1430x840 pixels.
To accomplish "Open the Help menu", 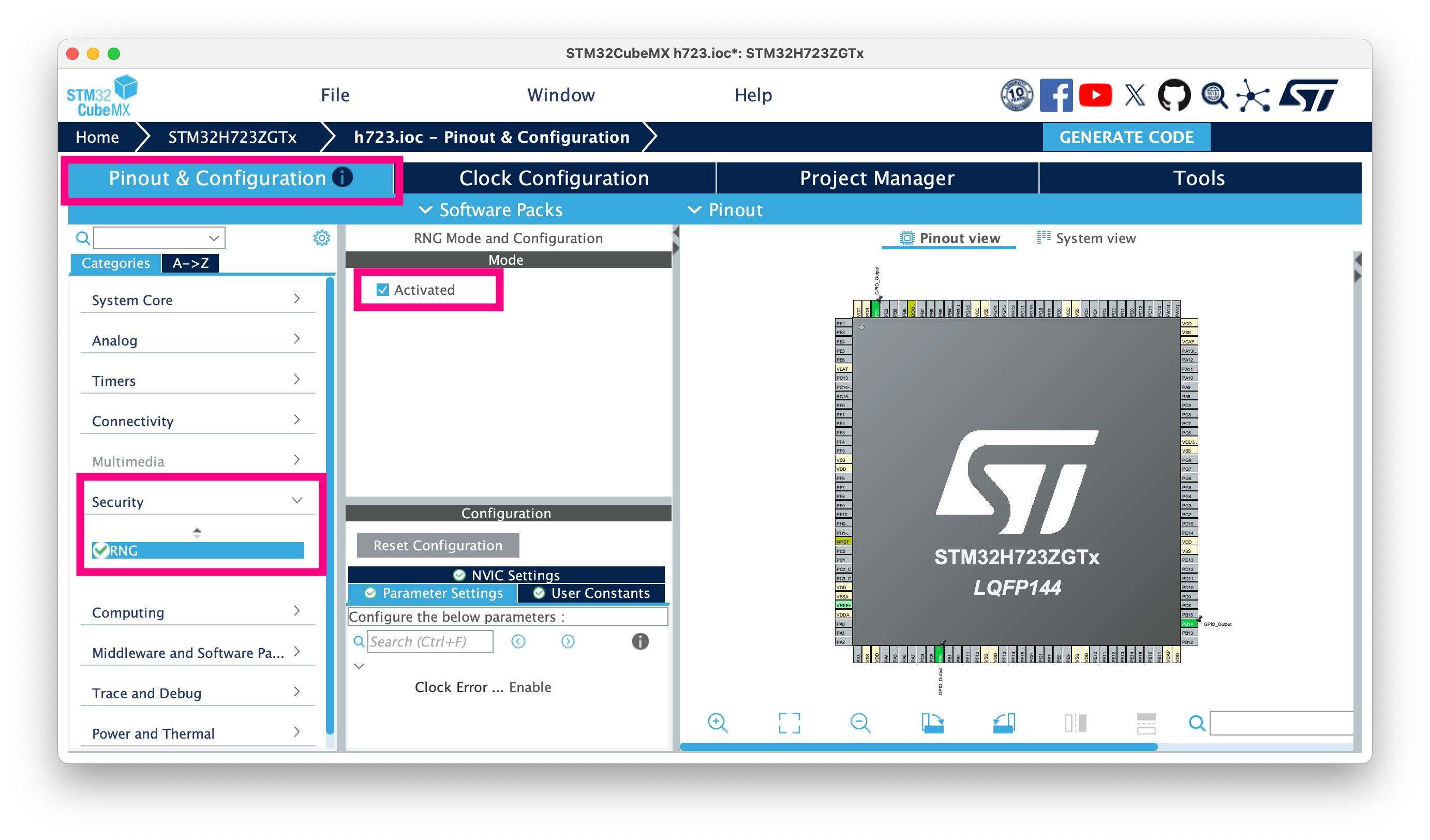I will click(x=753, y=95).
